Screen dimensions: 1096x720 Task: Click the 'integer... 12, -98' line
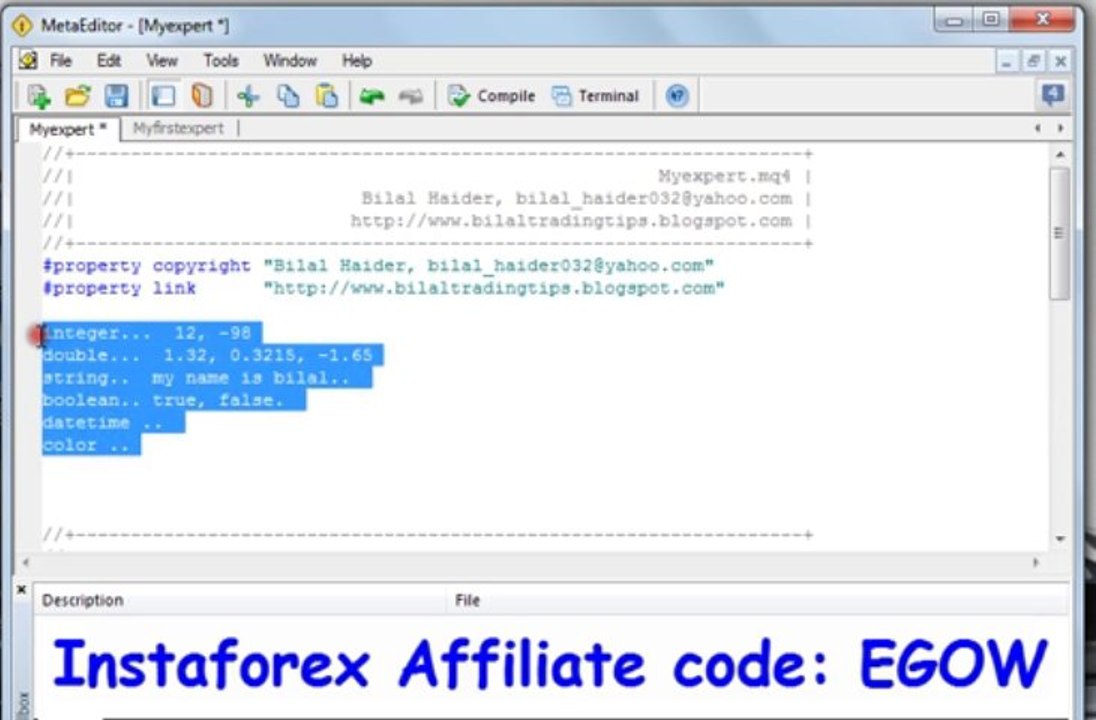(x=152, y=333)
